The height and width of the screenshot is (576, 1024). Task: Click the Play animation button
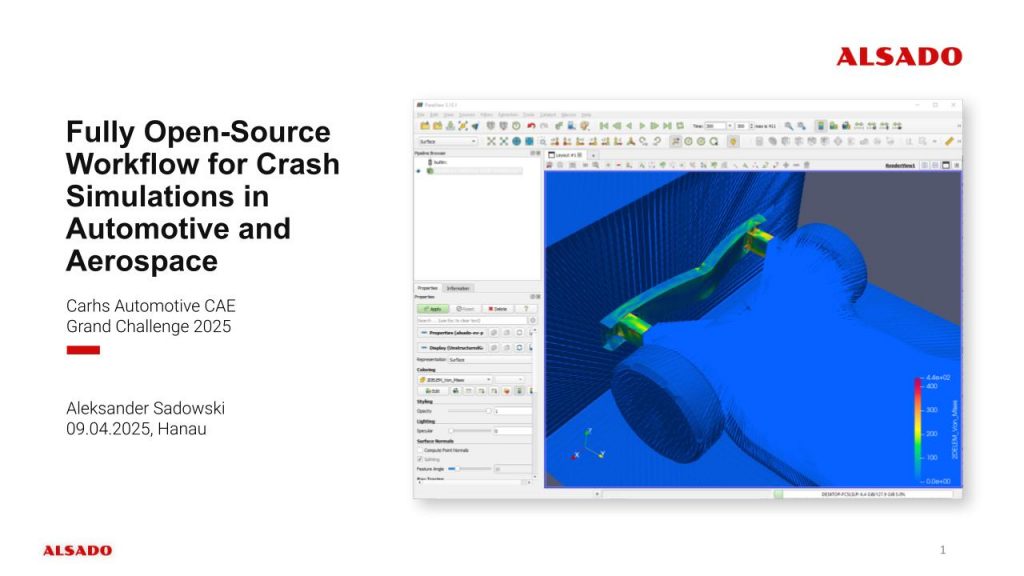click(x=642, y=126)
